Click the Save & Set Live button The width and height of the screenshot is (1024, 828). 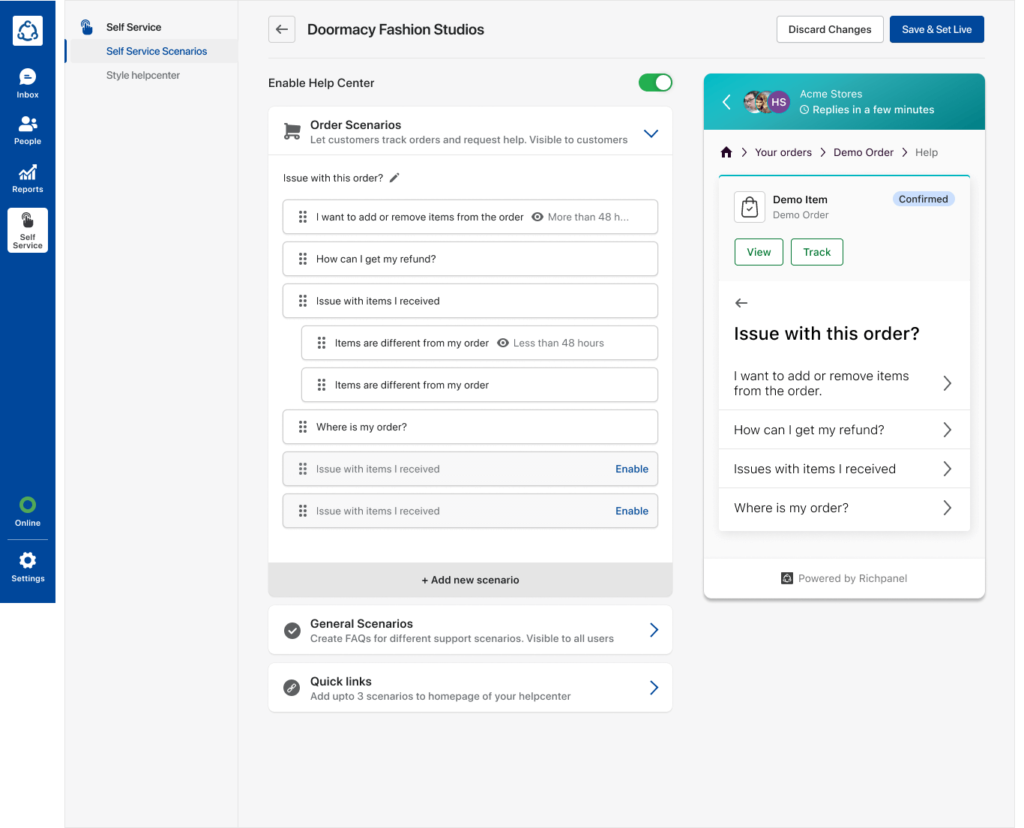(x=936, y=29)
